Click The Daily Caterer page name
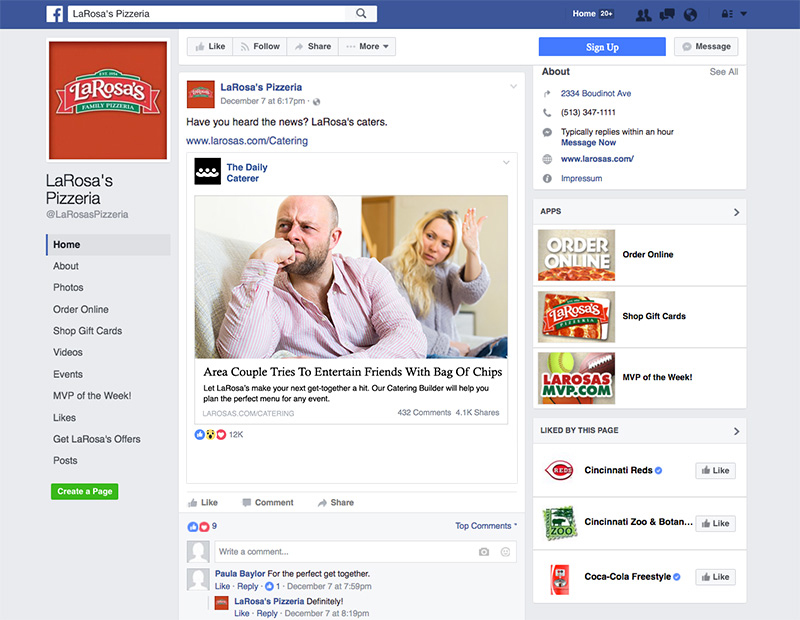The width and height of the screenshot is (800, 620). pyautogui.click(x=247, y=173)
